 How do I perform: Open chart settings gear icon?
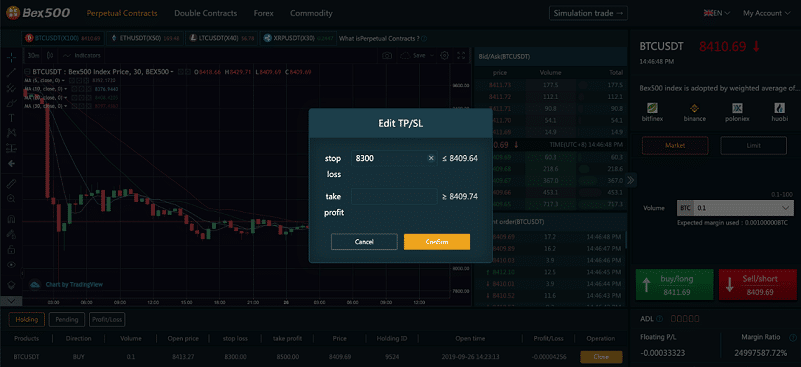click(x=444, y=55)
